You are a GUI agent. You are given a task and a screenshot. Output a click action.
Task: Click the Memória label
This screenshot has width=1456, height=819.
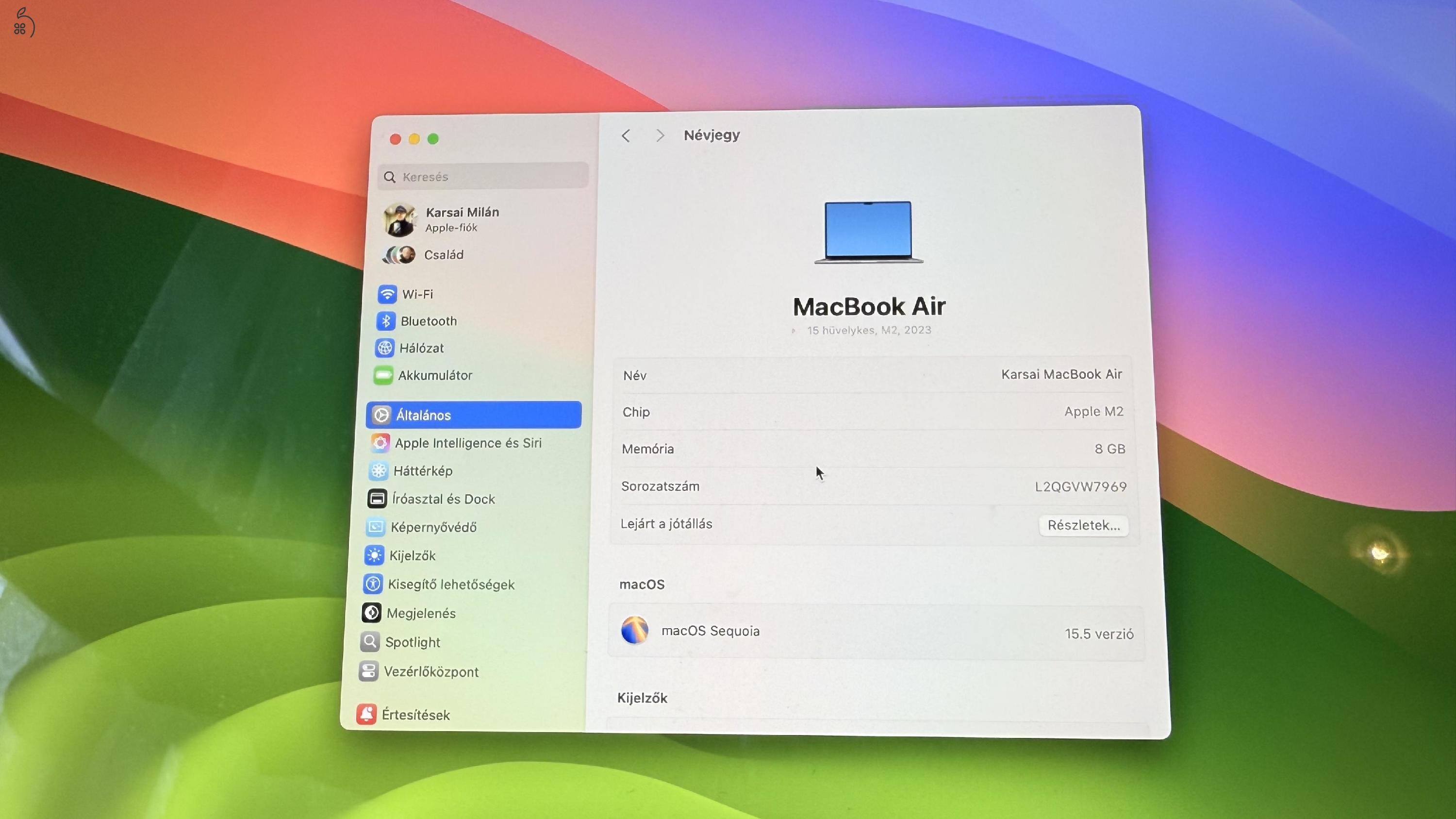coord(648,449)
